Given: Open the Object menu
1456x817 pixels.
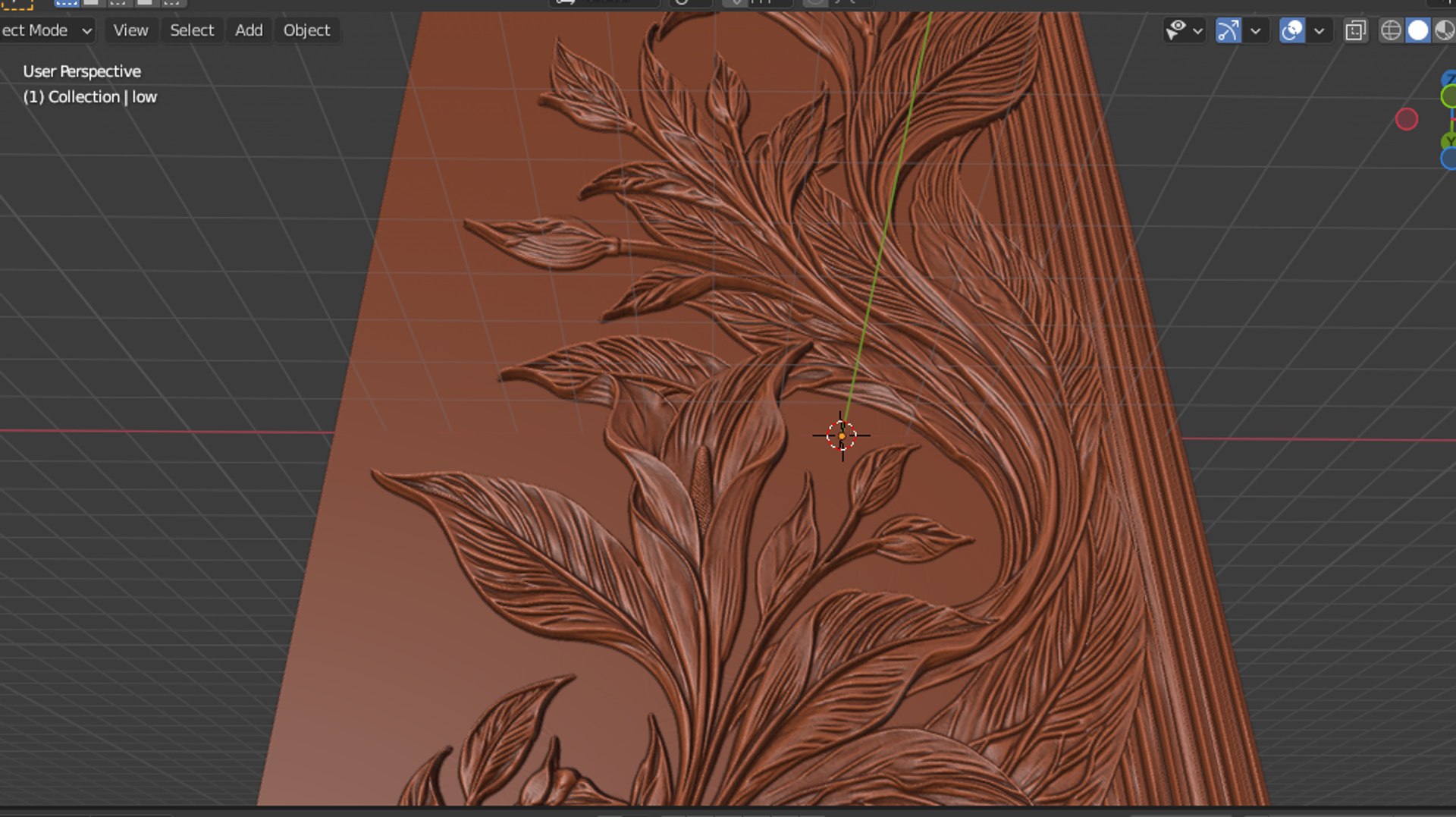Looking at the screenshot, I should tap(306, 30).
